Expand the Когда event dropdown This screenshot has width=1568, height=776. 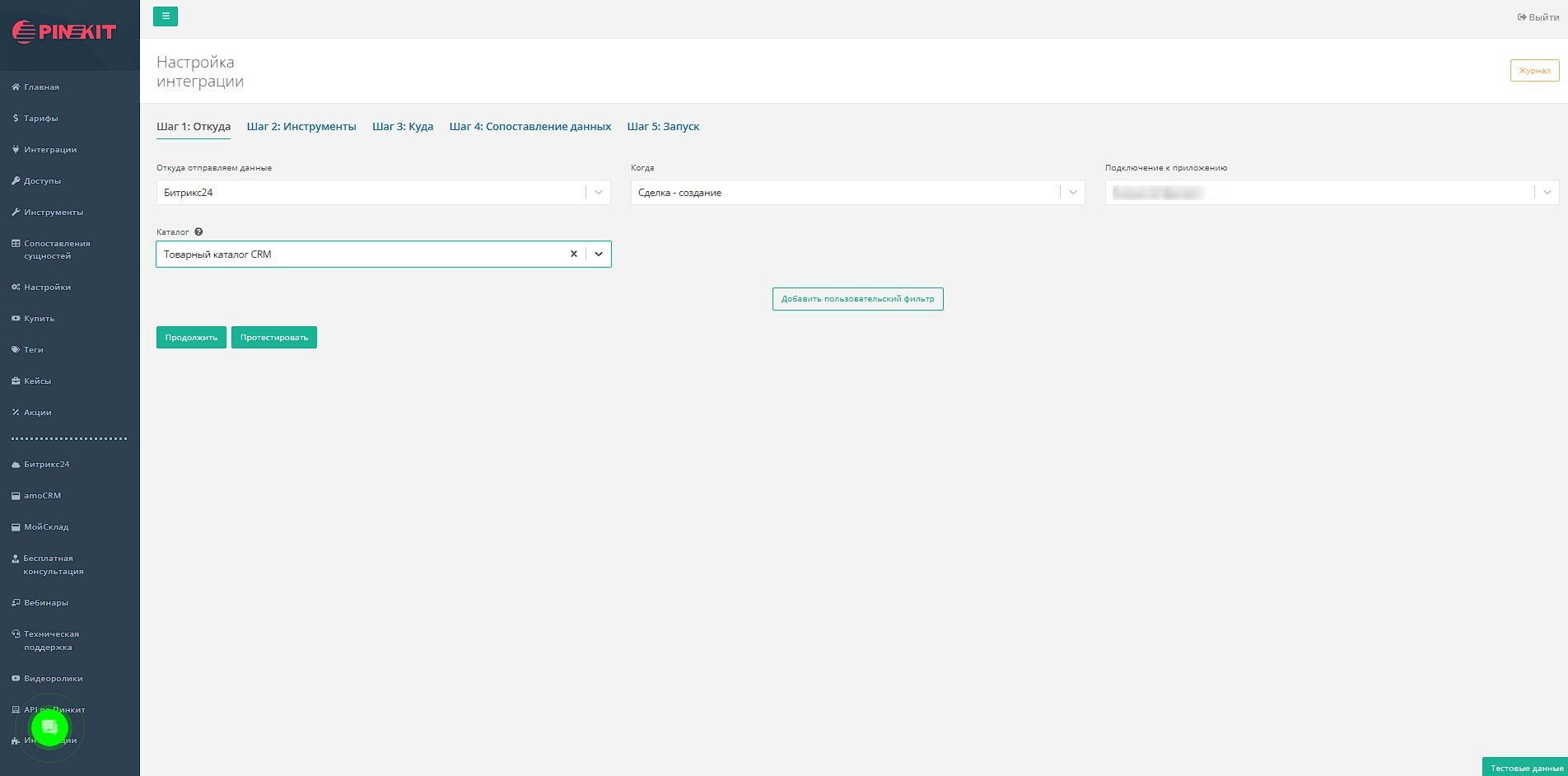1072,193
